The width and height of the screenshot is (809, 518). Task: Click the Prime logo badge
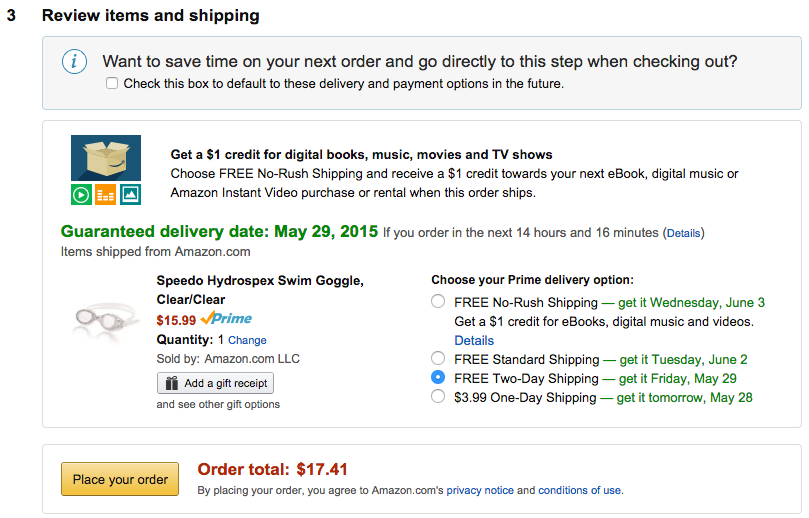tap(226, 319)
